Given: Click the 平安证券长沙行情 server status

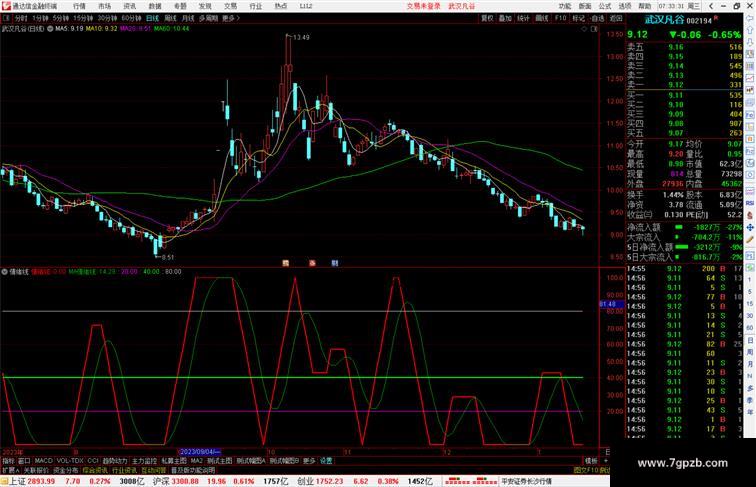Looking at the screenshot, I should coord(526,481).
